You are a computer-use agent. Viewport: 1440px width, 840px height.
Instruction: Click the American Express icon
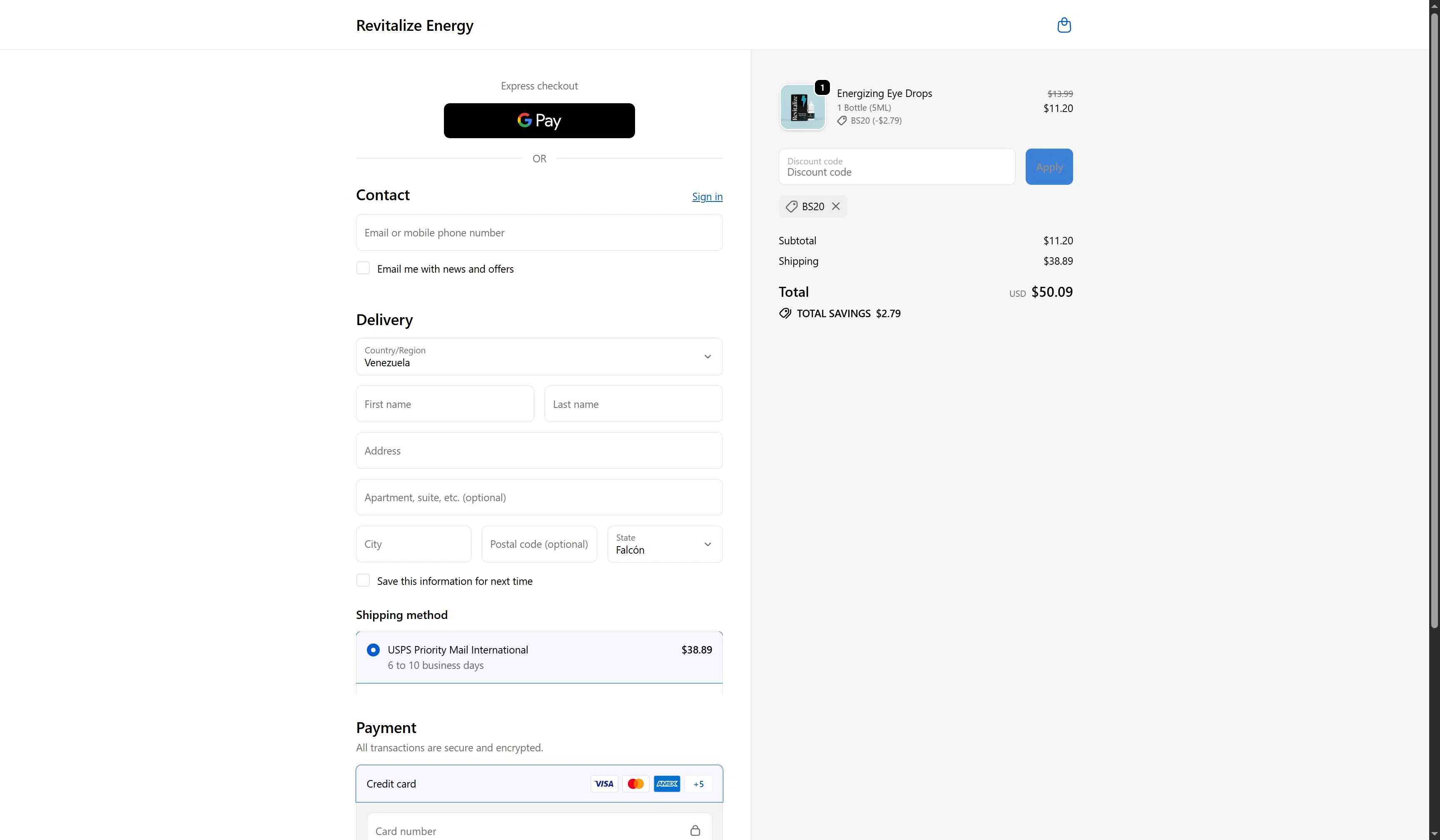[666, 783]
